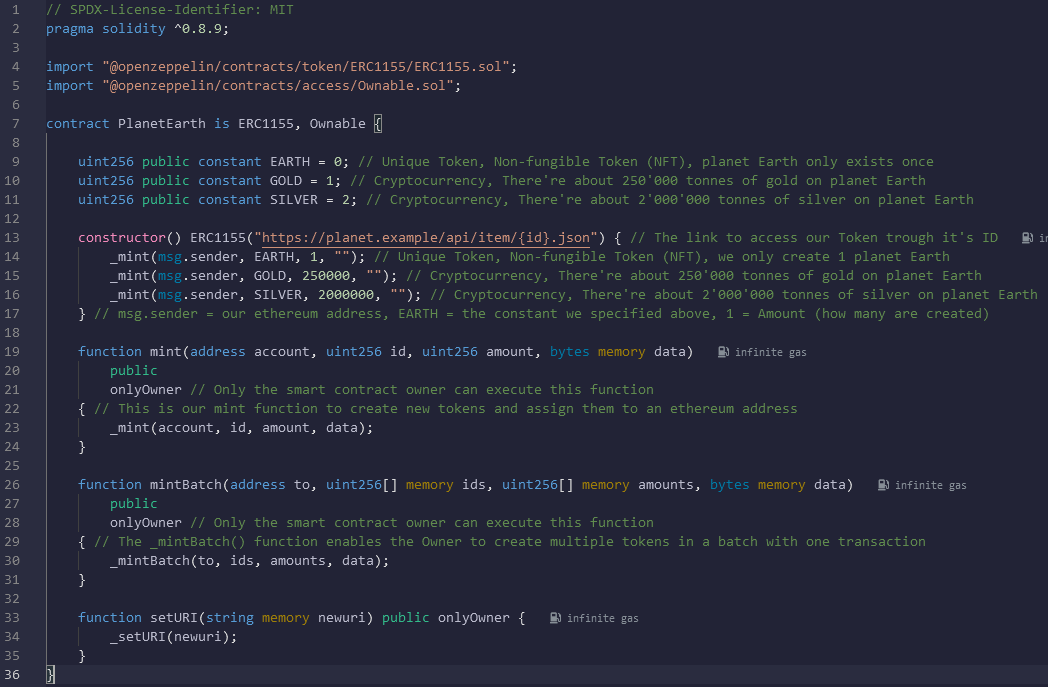Click constant name 'EARTH' on line 9

click(x=290, y=162)
